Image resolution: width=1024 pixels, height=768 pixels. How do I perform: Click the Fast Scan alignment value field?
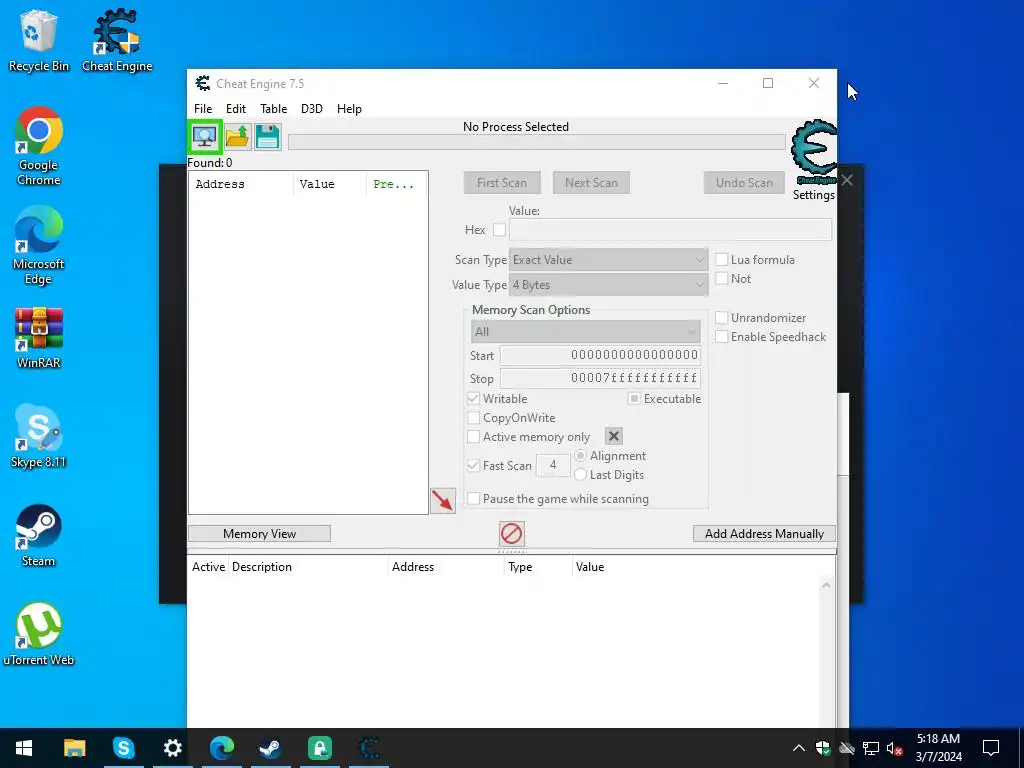(x=553, y=465)
